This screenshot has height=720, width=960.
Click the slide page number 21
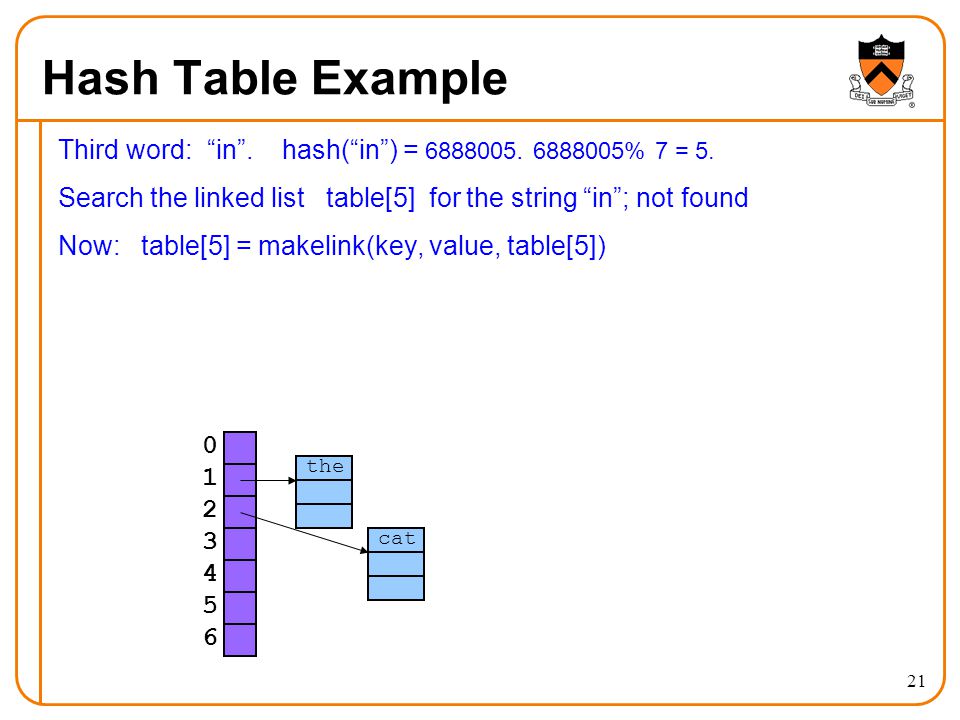916,681
